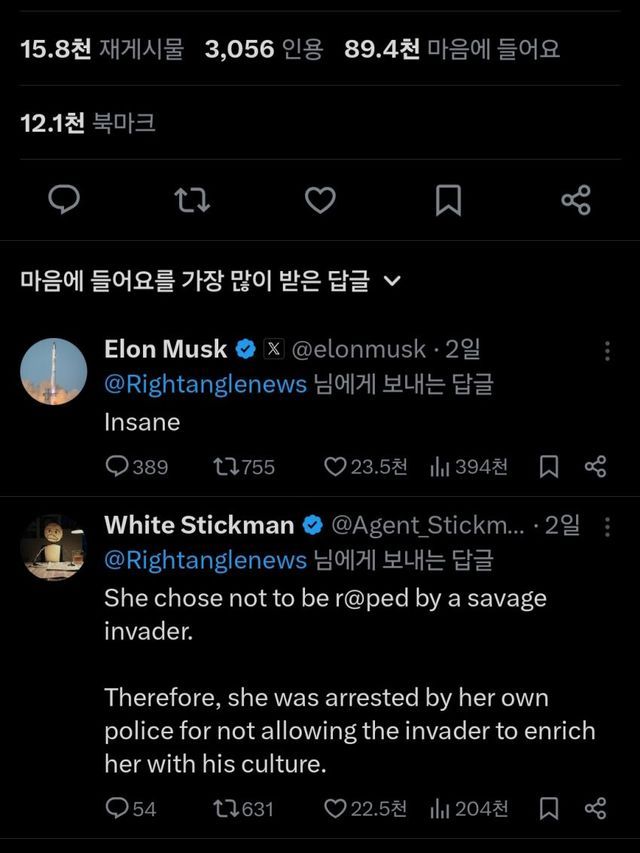This screenshot has height=853, width=640.
Task: Open the more options on White Stickman's reply
Action: [x=607, y=527]
